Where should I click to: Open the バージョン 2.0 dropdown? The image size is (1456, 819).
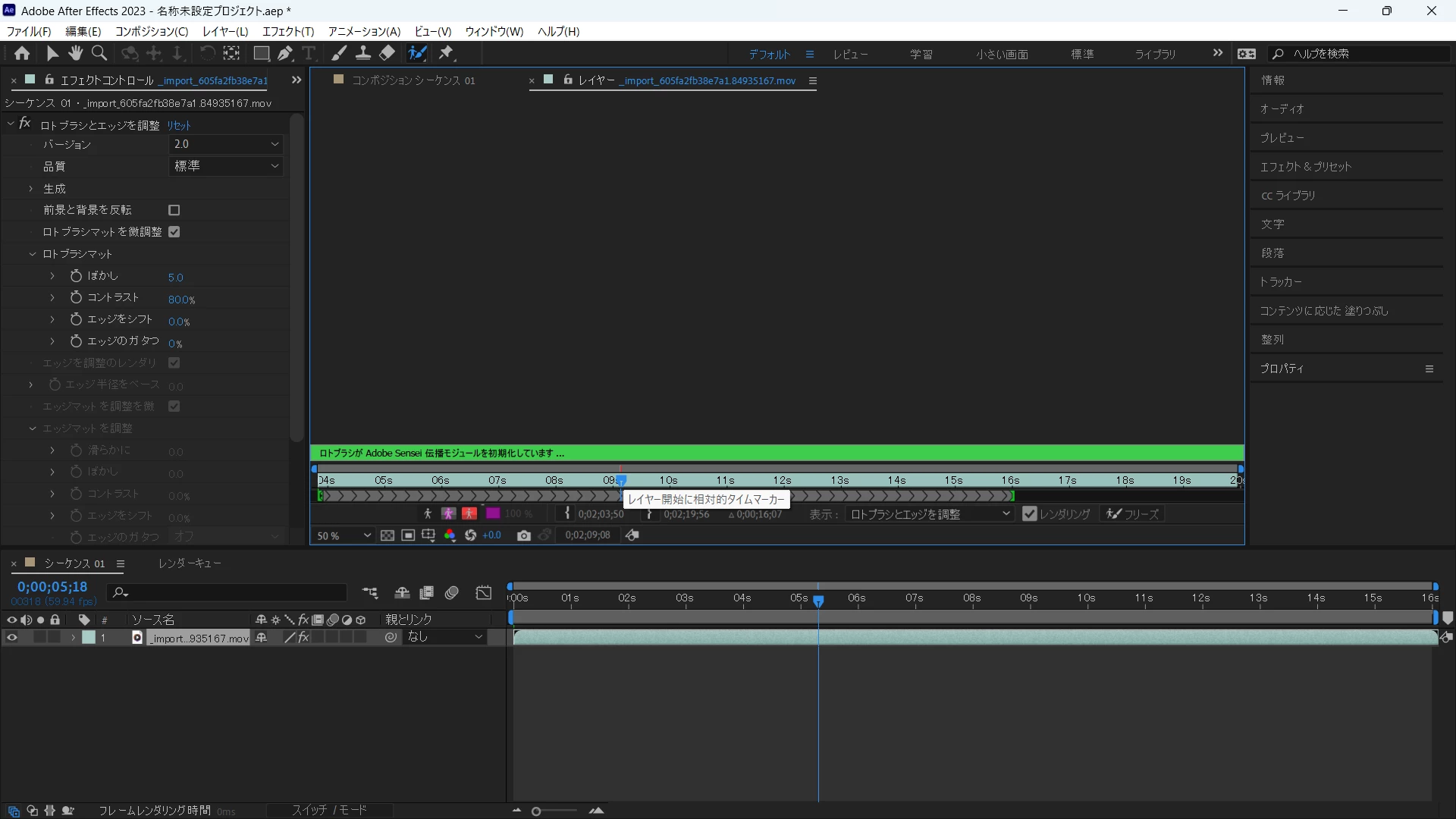225,144
